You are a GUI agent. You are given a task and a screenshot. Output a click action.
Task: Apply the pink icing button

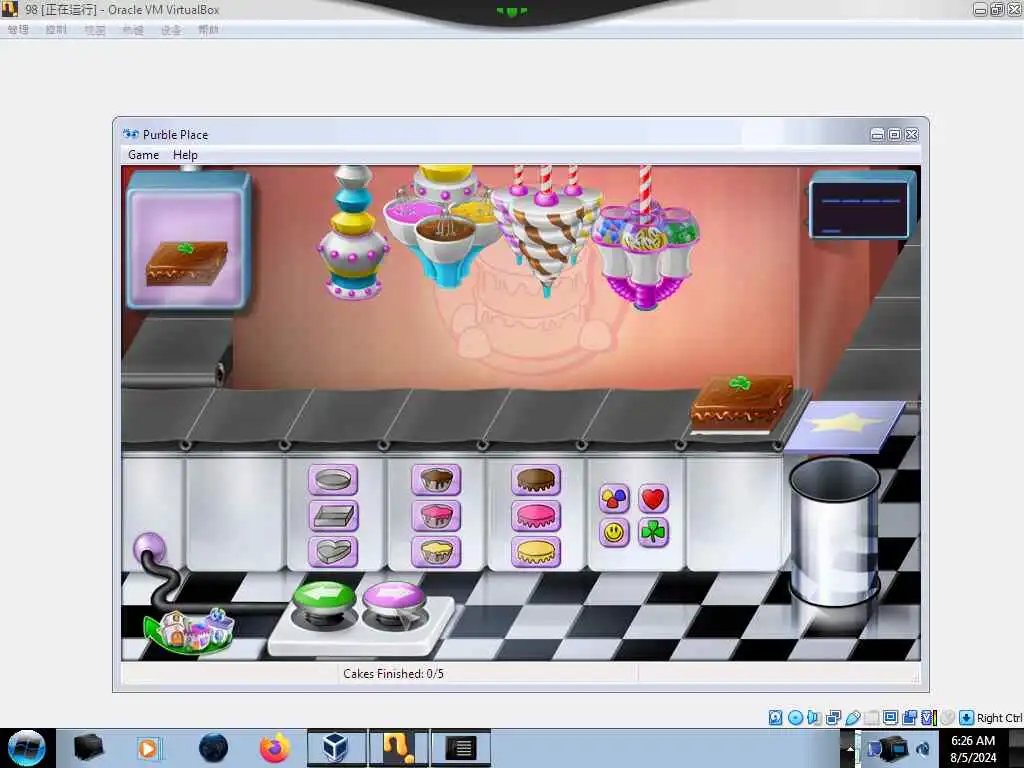click(536, 516)
